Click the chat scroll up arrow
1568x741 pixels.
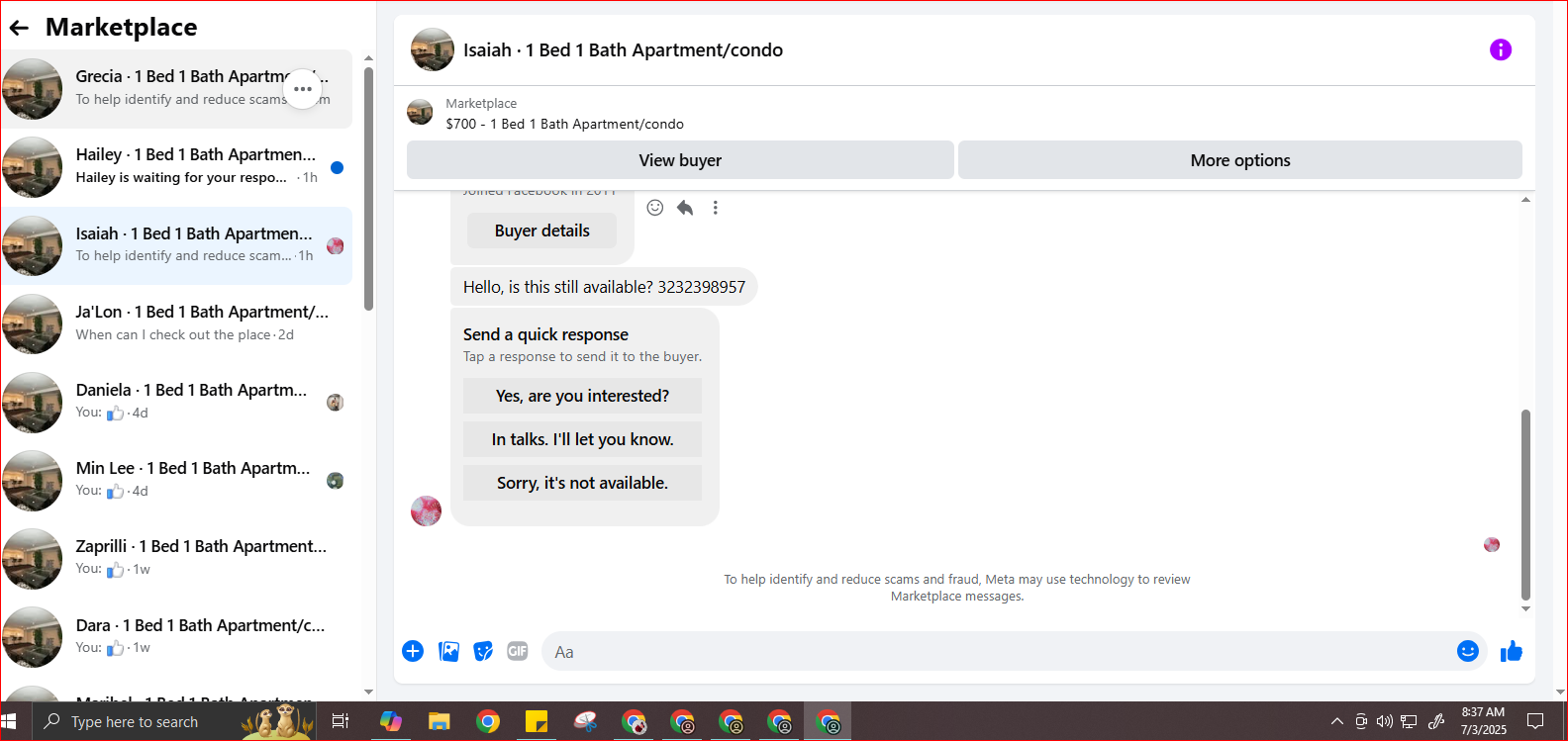click(1525, 200)
